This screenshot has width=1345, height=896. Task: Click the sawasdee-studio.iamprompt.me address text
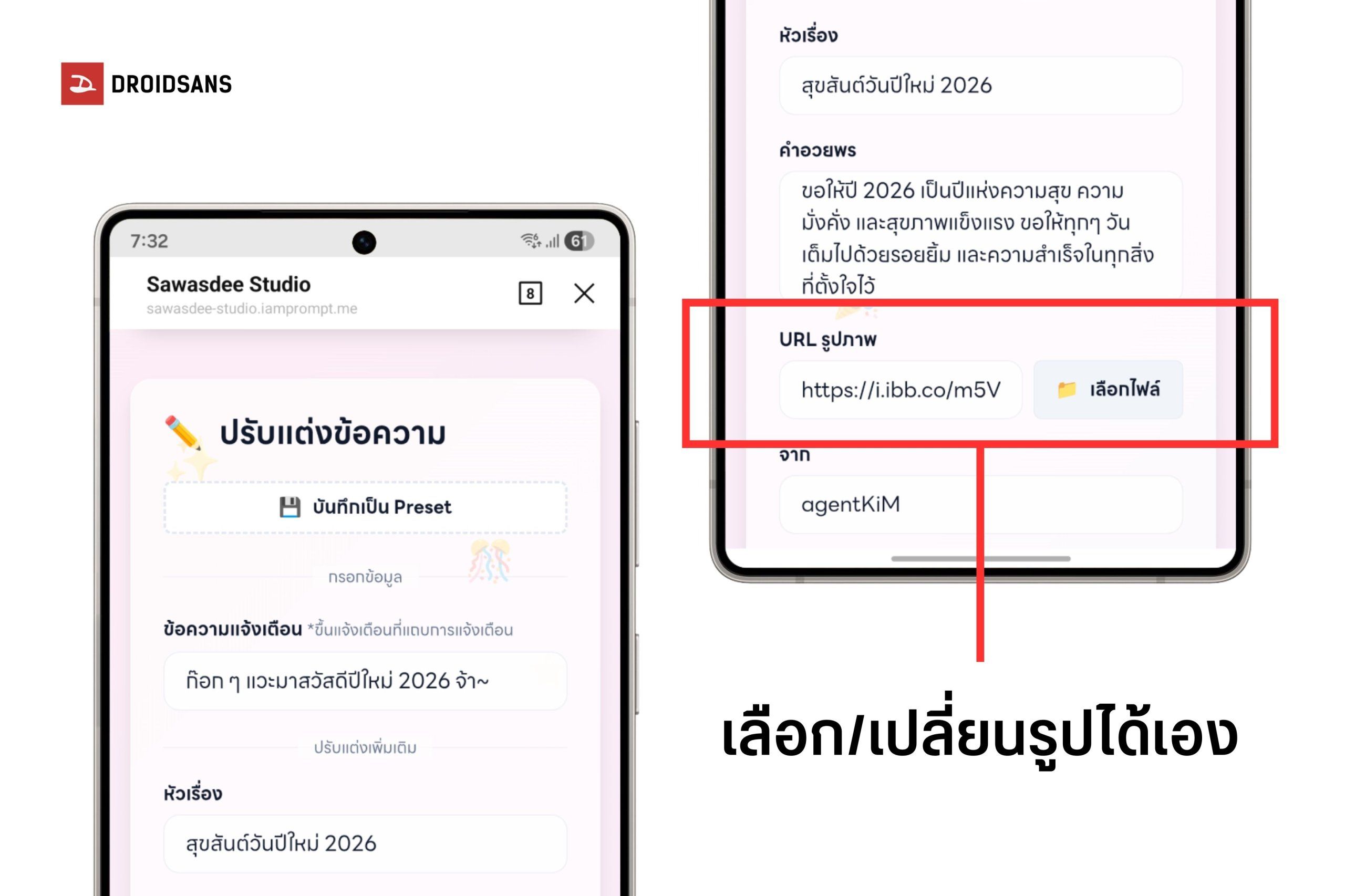(252, 309)
